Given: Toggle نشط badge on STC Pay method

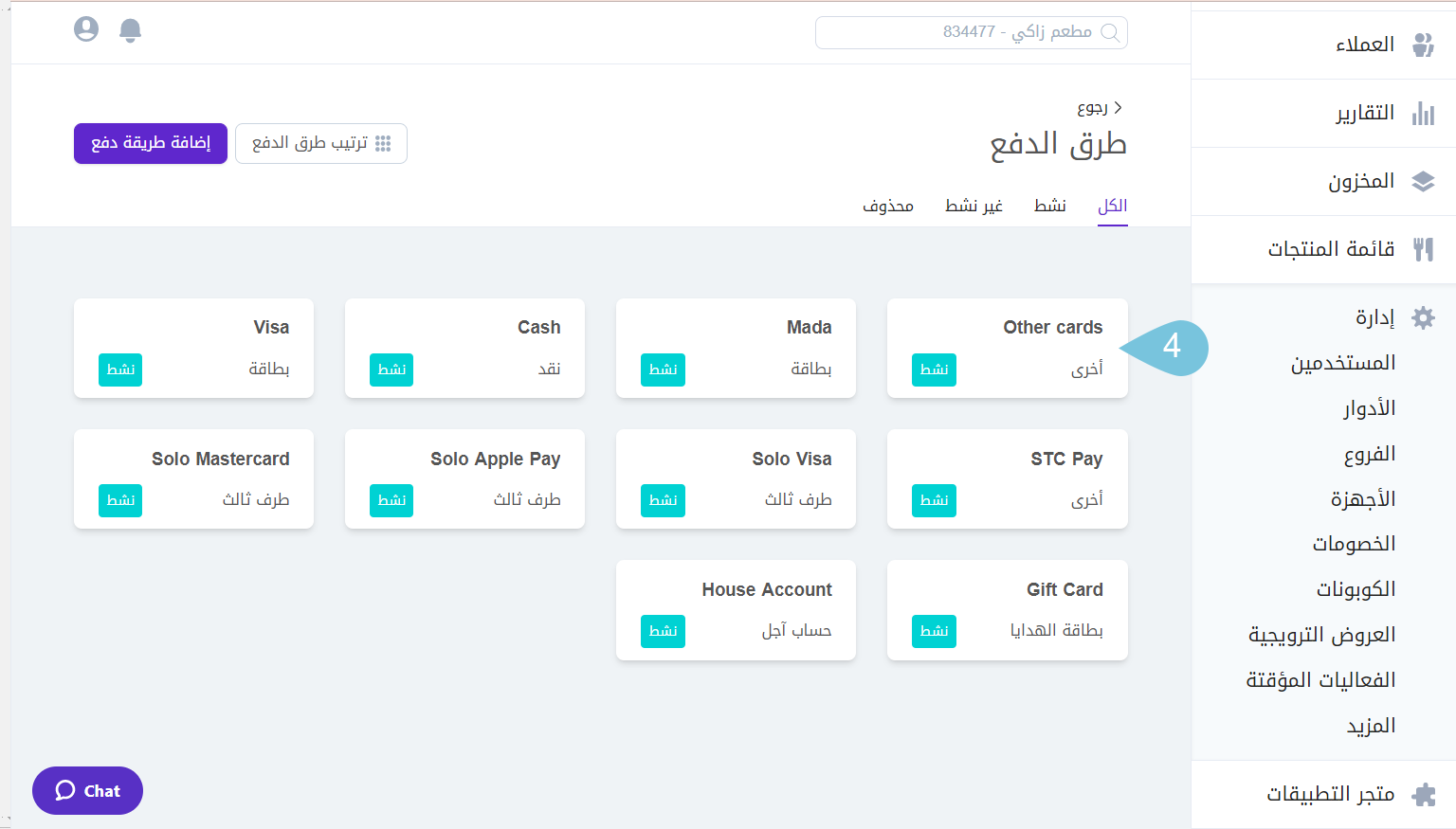Looking at the screenshot, I should [x=934, y=500].
